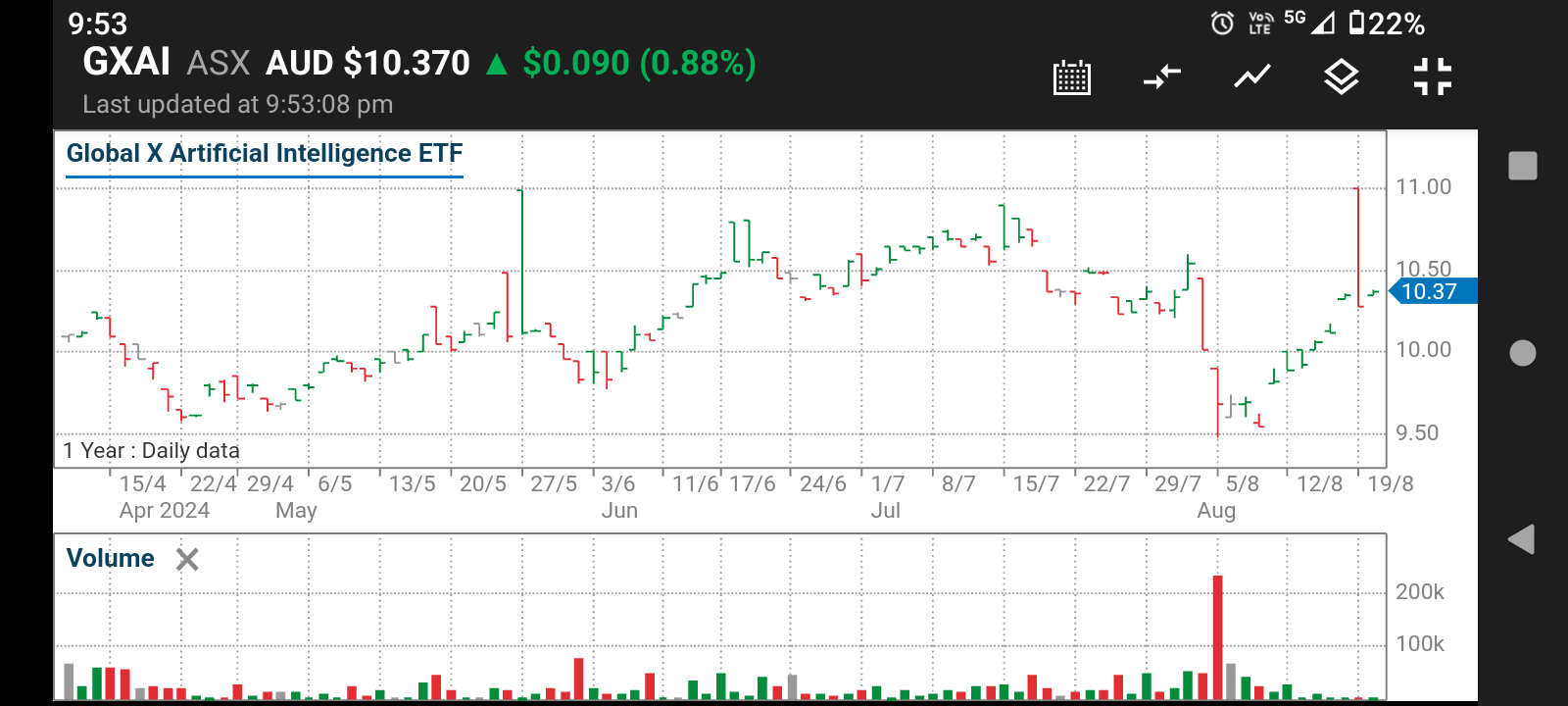This screenshot has width=1568, height=706.
Task: Tap the 100k volume axis label
Action: pos(1420,643)
